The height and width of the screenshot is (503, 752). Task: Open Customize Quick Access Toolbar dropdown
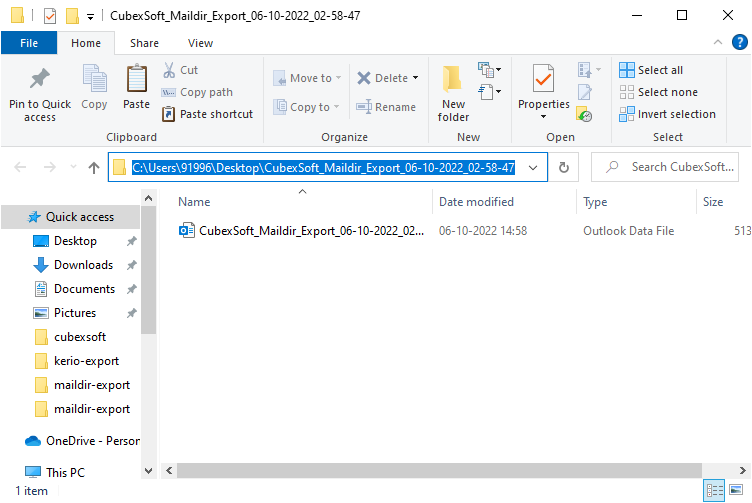(x=90, y=17)
